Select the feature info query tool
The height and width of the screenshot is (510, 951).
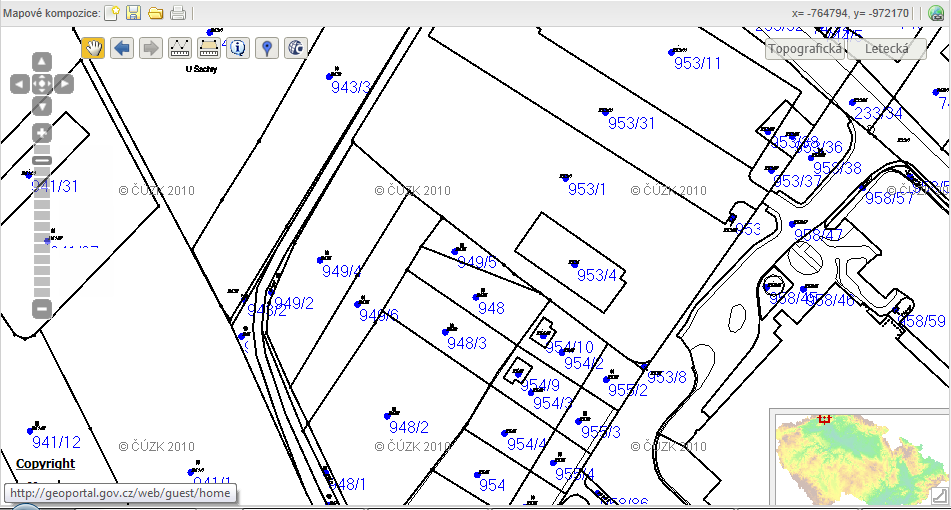(x=238, y=48)
